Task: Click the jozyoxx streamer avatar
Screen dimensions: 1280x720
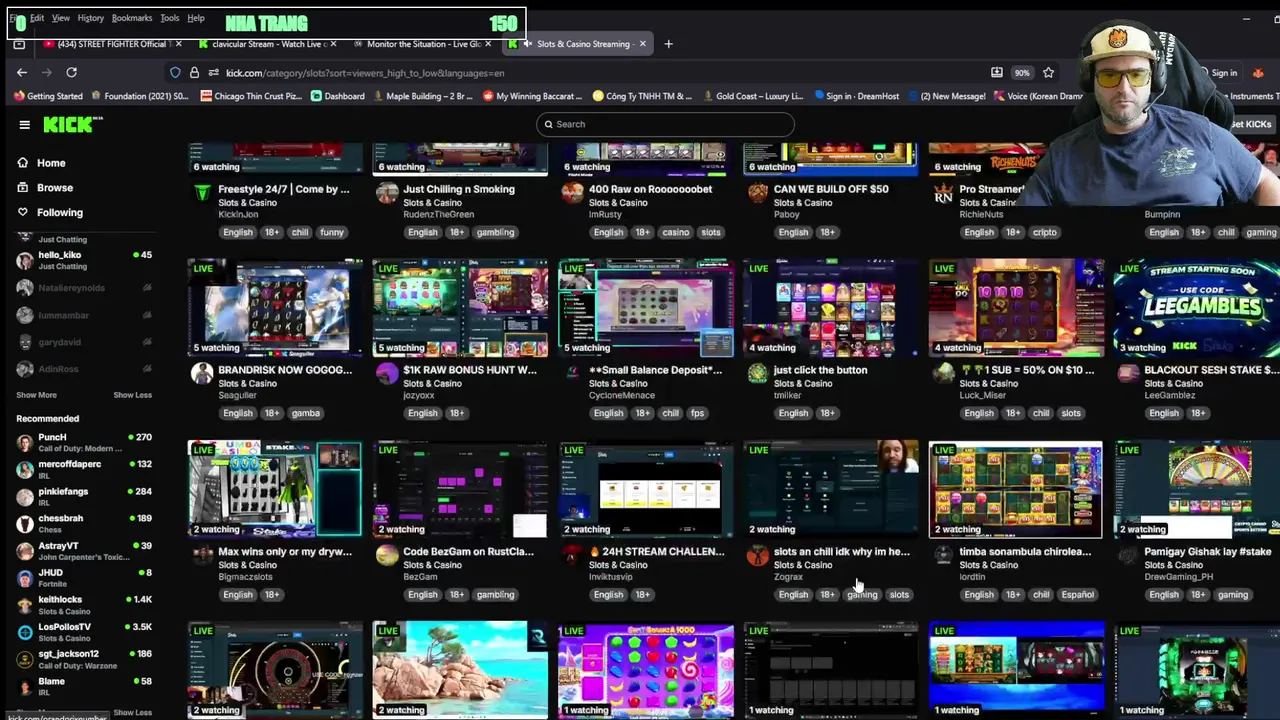Action: [x=387, y=374]
